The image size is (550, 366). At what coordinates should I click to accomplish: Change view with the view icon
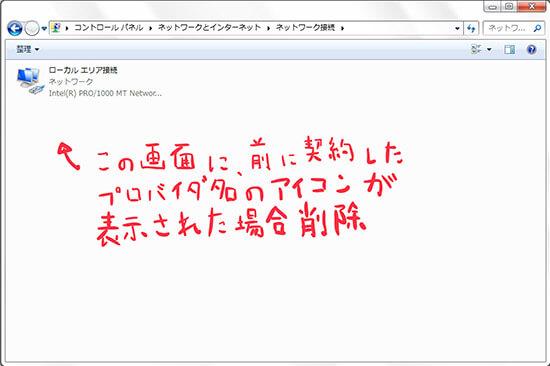(476, 49)
